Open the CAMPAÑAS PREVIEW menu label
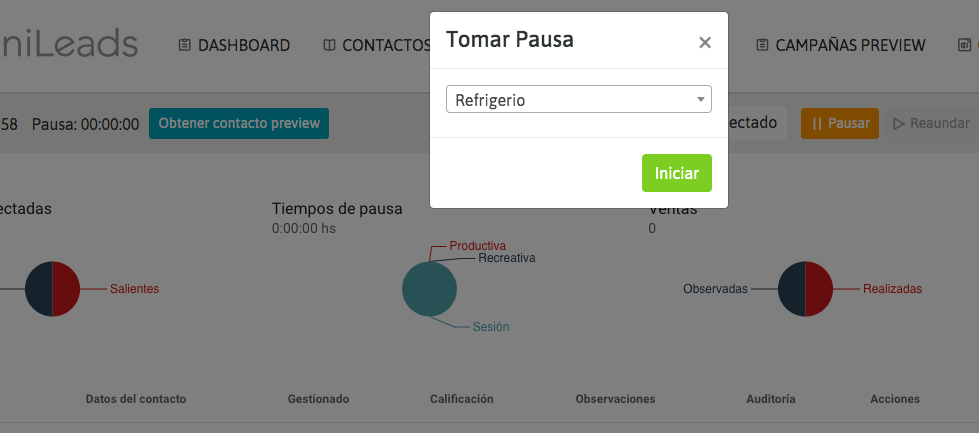Viewport: 979px width, 433px height. coord(850,45)
